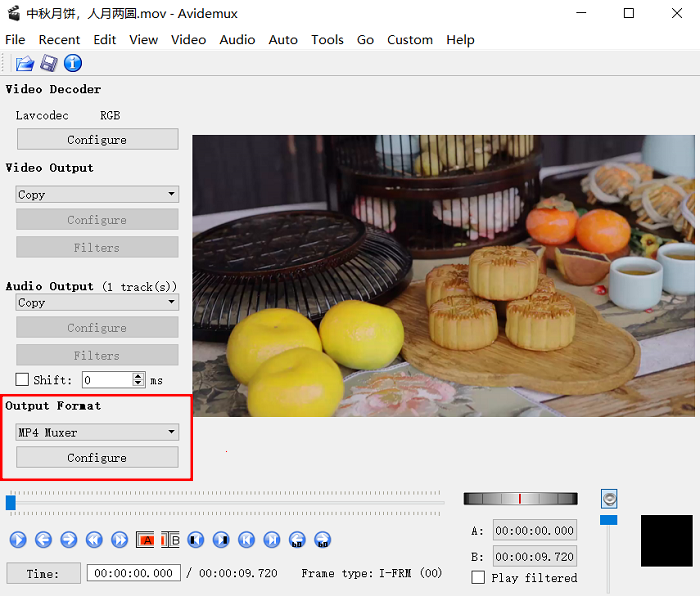Click the video preview of mooncakes

click(x=443, y=276)
